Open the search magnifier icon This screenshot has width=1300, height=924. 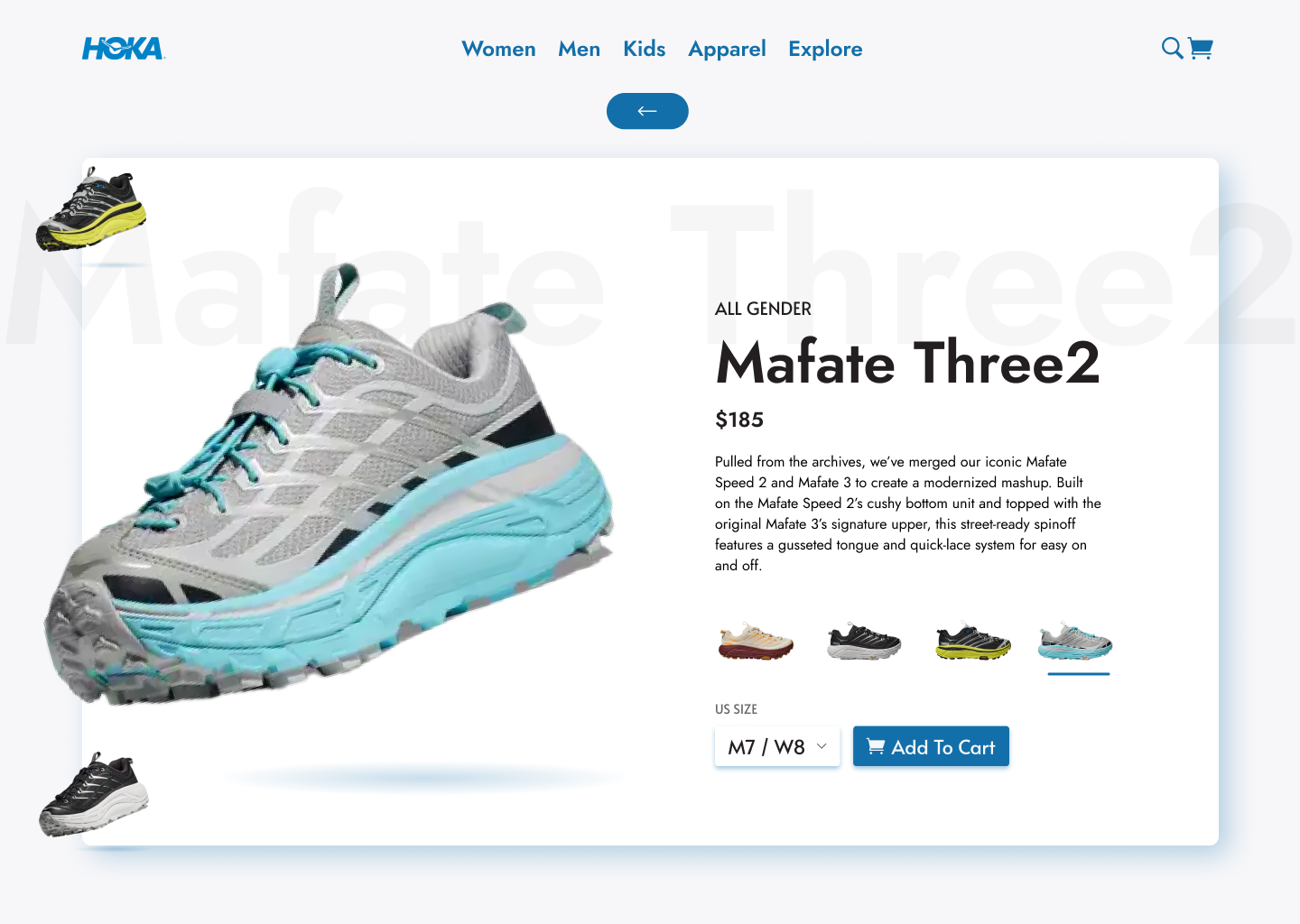coord(1172,48)
